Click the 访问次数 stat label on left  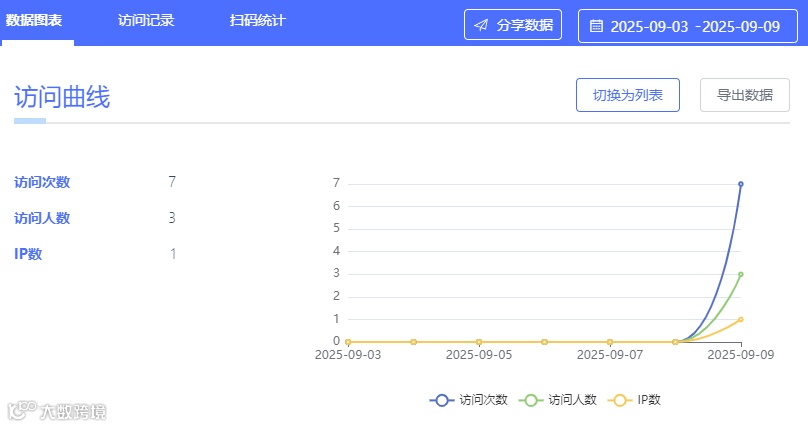click(x=42, y=182)
